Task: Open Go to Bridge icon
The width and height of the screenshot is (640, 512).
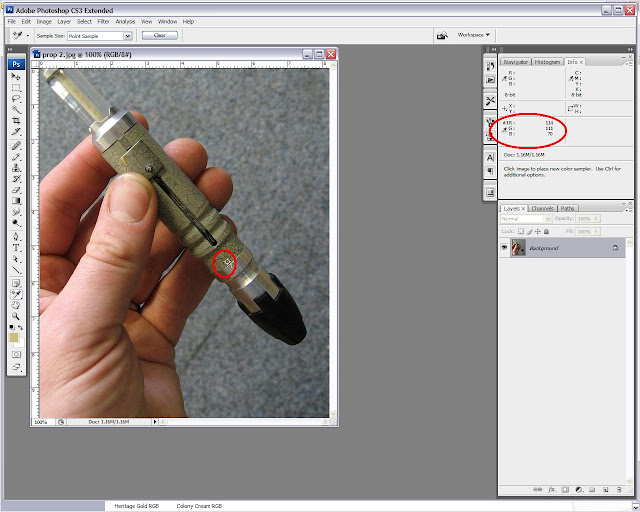Action: point(442,36)
